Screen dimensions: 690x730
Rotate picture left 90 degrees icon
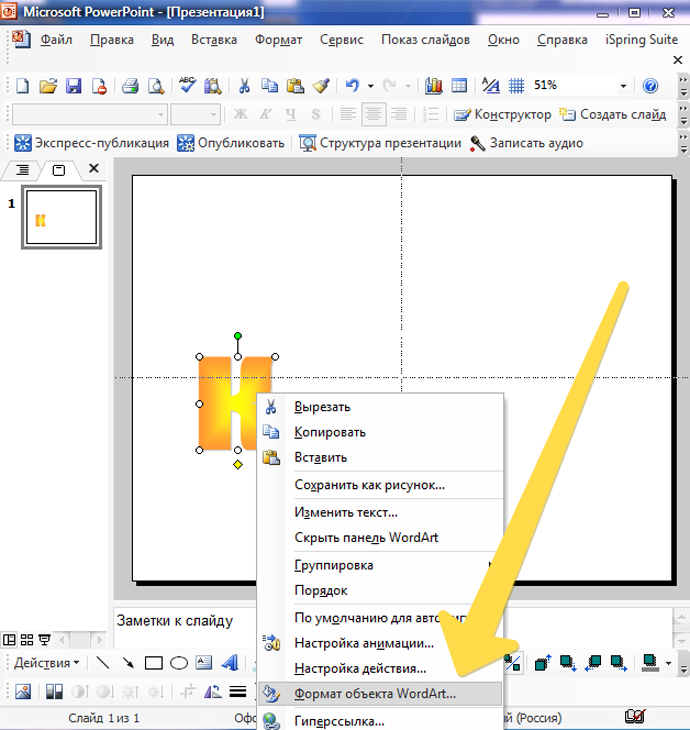click(x=213, y=692)
